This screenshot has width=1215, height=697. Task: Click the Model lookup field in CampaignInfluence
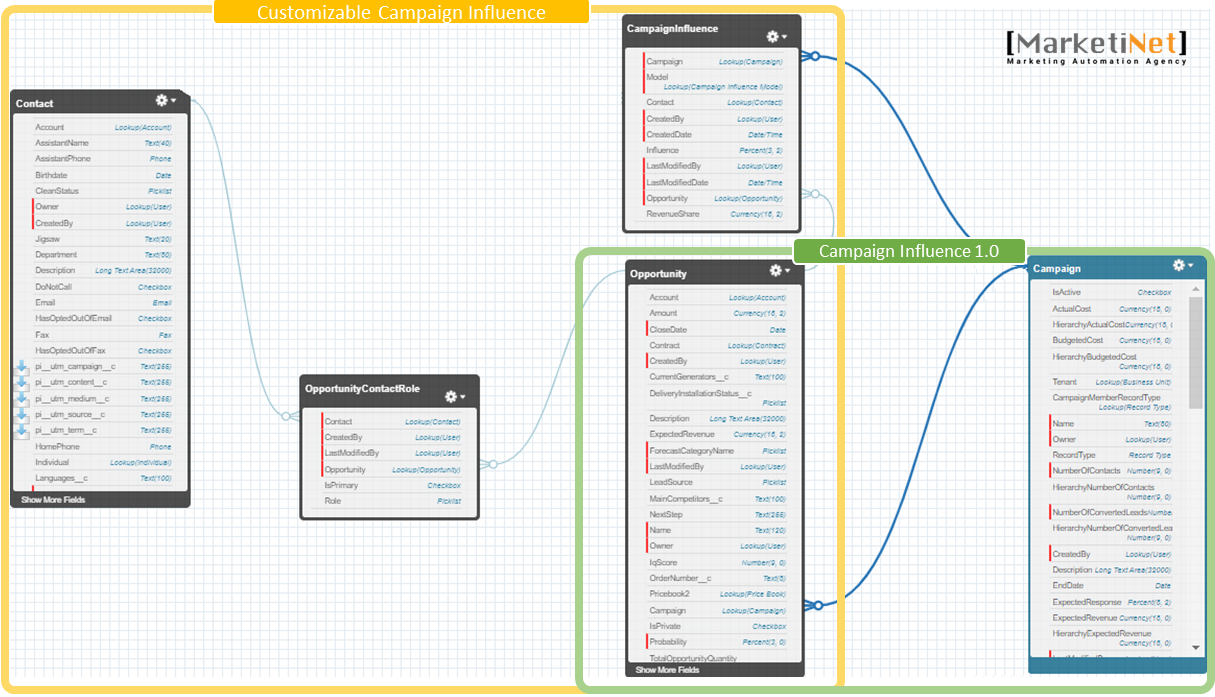(x=714, y=82)
